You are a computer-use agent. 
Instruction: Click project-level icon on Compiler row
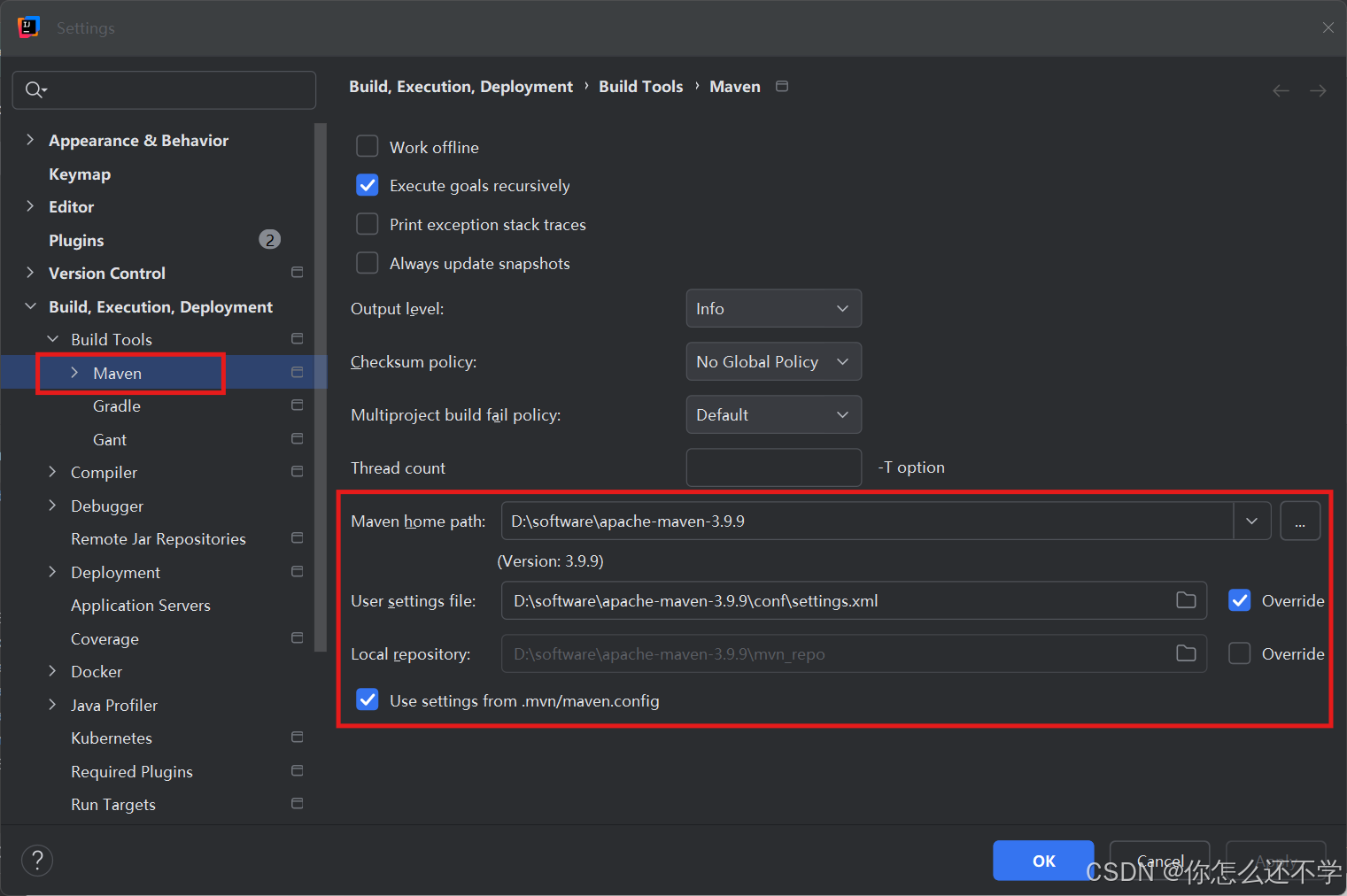click(x=298, y=471)
